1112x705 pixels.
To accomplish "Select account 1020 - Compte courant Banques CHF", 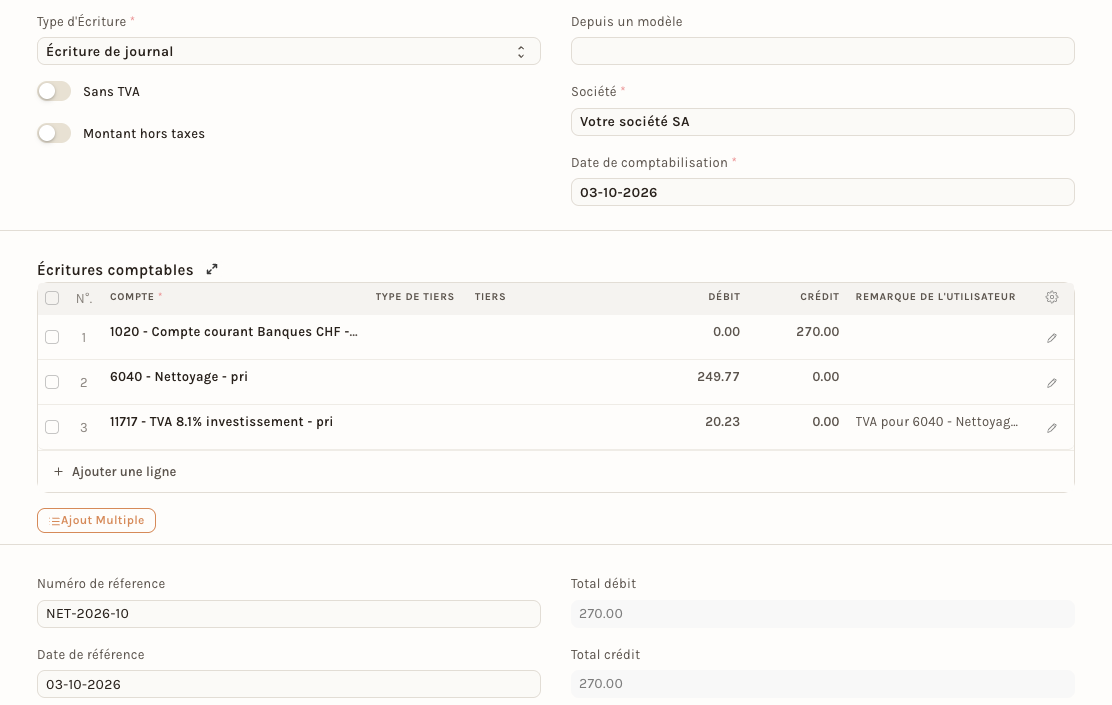I will click(234, 332).
